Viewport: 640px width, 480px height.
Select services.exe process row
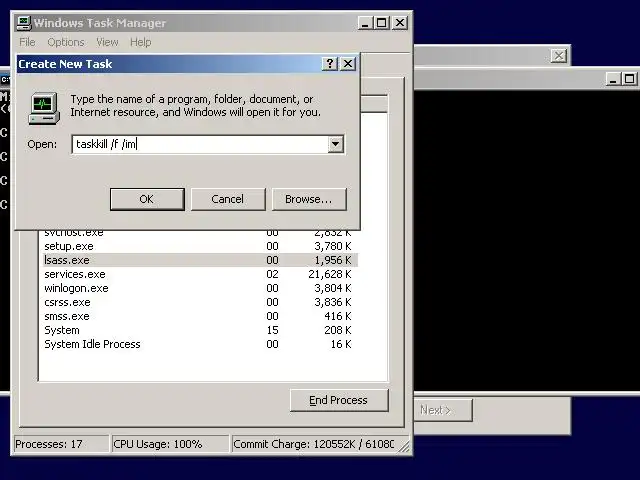pyautogui.click(x=200, y=274)
